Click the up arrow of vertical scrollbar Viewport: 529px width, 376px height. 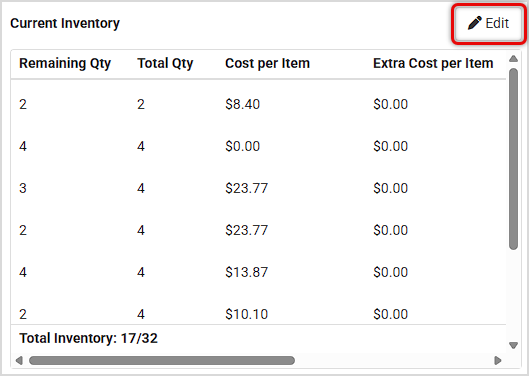(513, 59)
